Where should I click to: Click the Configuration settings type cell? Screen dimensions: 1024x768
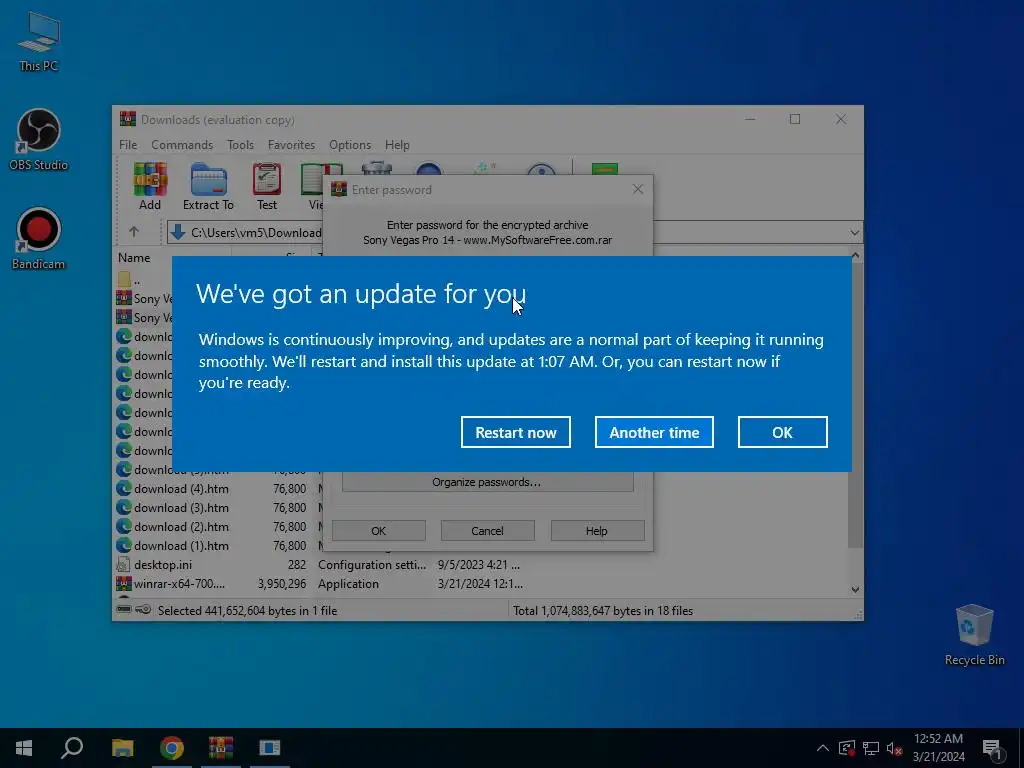372,565
